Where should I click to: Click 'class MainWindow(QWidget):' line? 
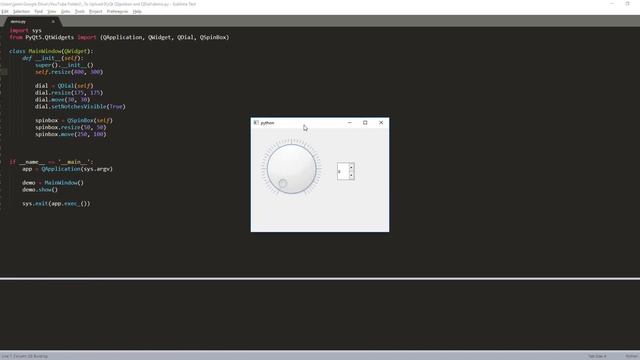tap(51, 51)
